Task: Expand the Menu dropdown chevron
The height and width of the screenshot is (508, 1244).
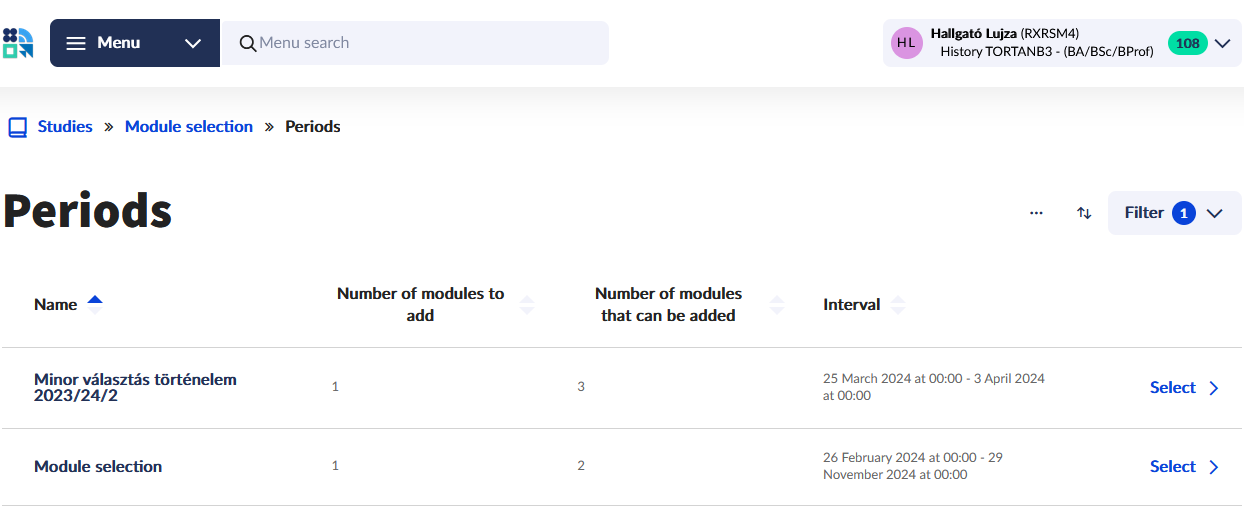Action: click(193, 43)
